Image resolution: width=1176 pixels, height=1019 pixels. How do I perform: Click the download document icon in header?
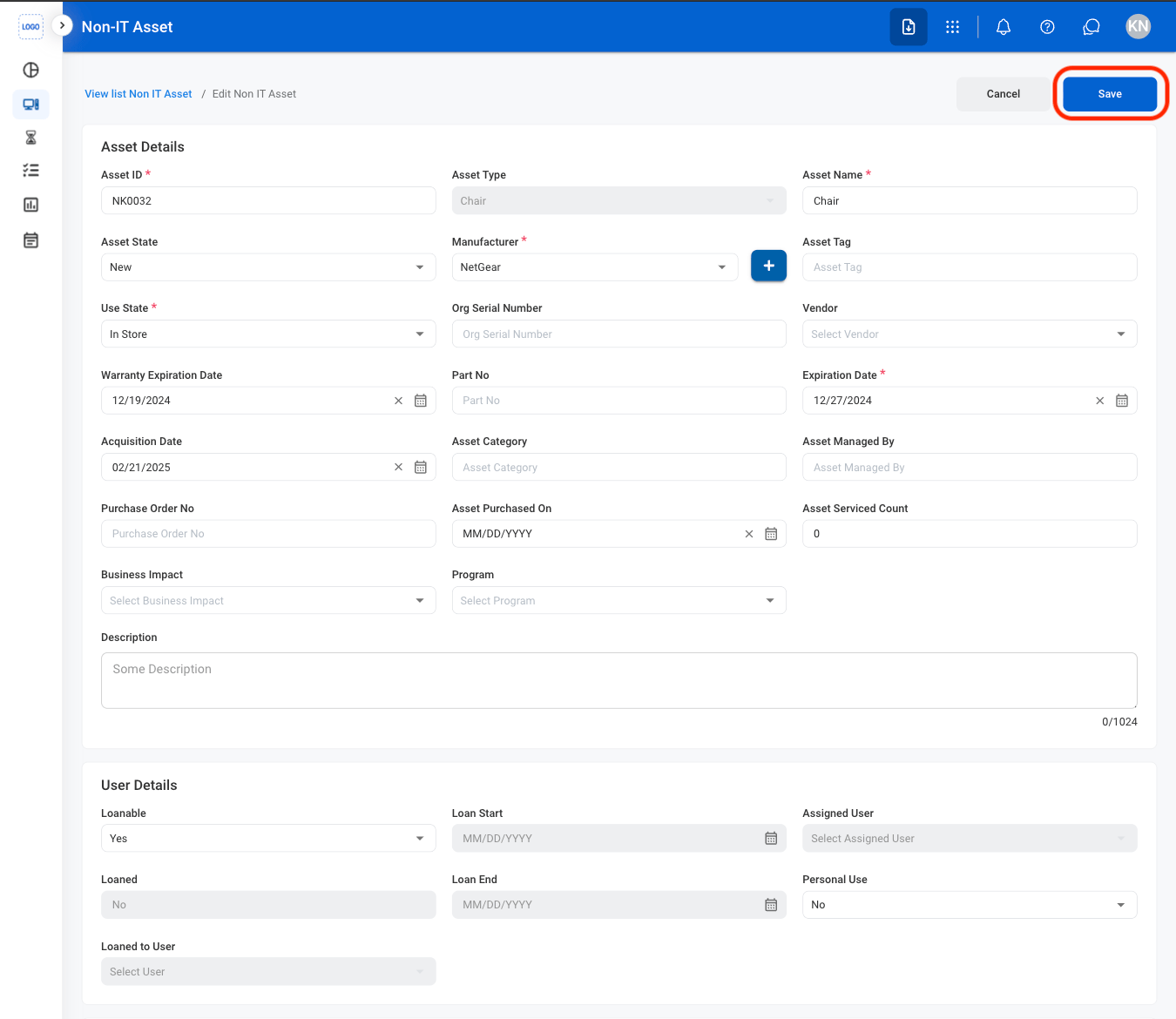(909, 27)
